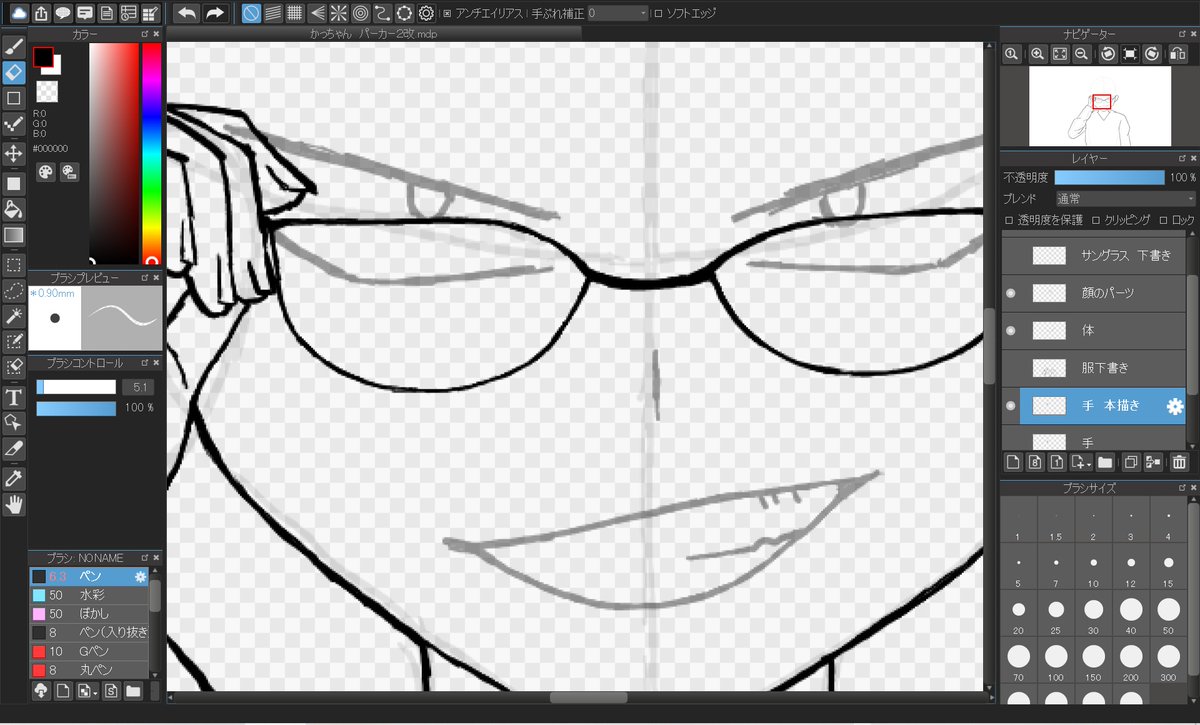Click the Navigator preview thumbnail
Viewport: 1200px width, 725px height.
click(x=1099, y=106)
